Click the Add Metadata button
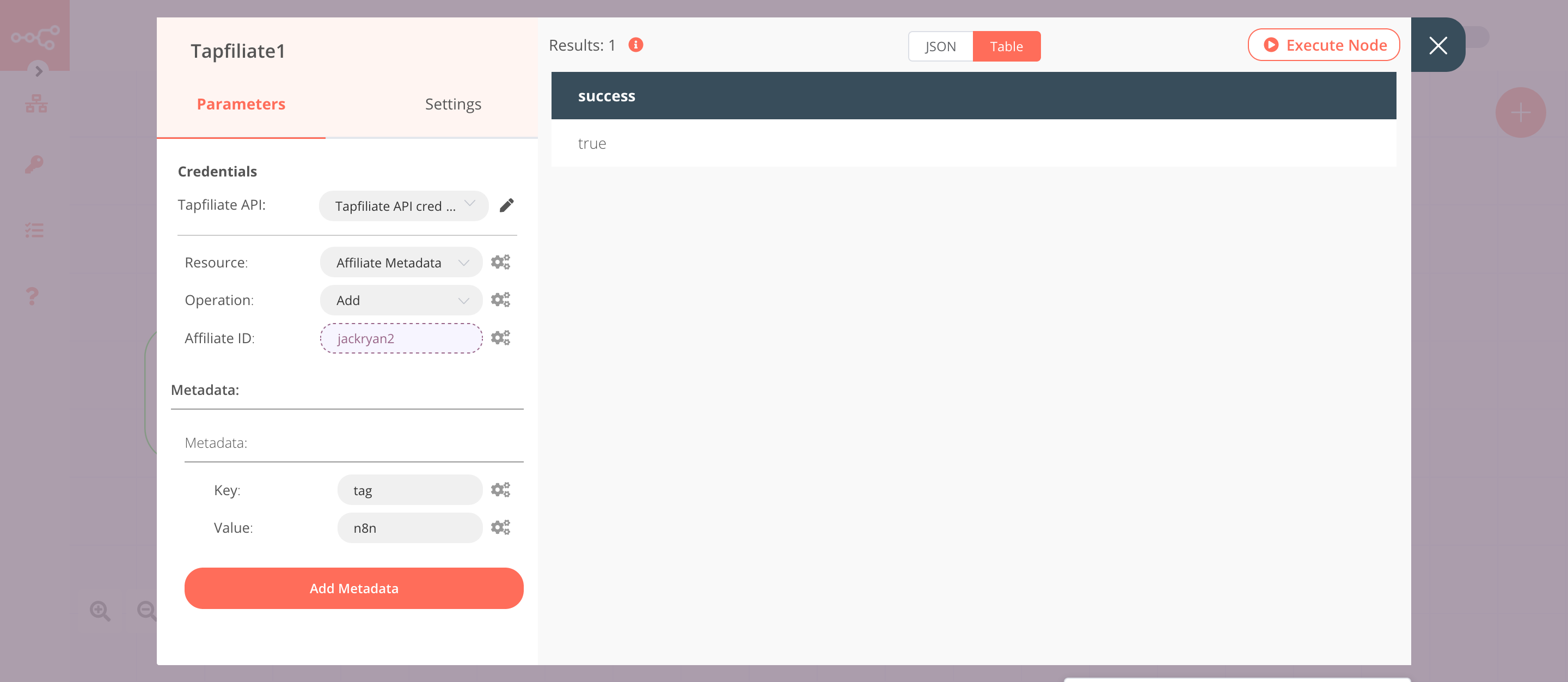Viewport: 1568px width, 682px height. [354, 588]
